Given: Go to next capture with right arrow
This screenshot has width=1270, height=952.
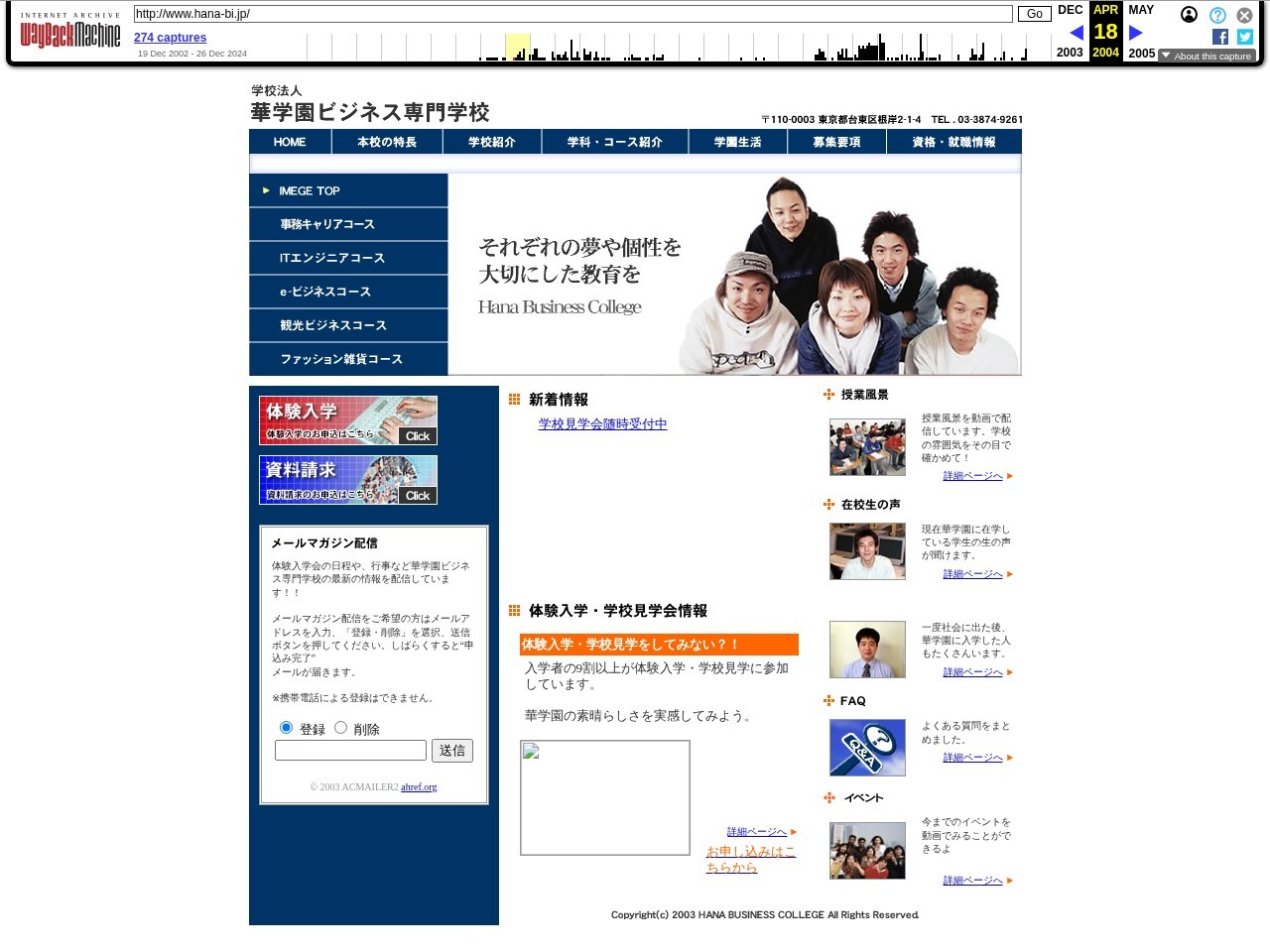Looking at the screenshot, I should pos(1136,33).
